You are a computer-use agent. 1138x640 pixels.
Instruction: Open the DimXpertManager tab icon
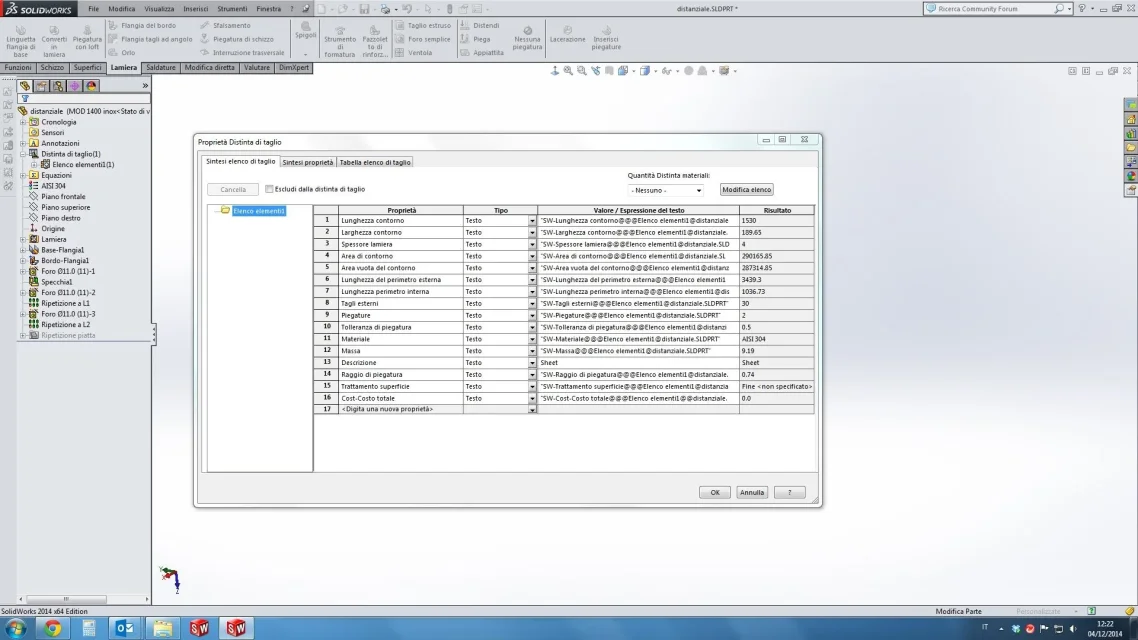pos(74,86)
